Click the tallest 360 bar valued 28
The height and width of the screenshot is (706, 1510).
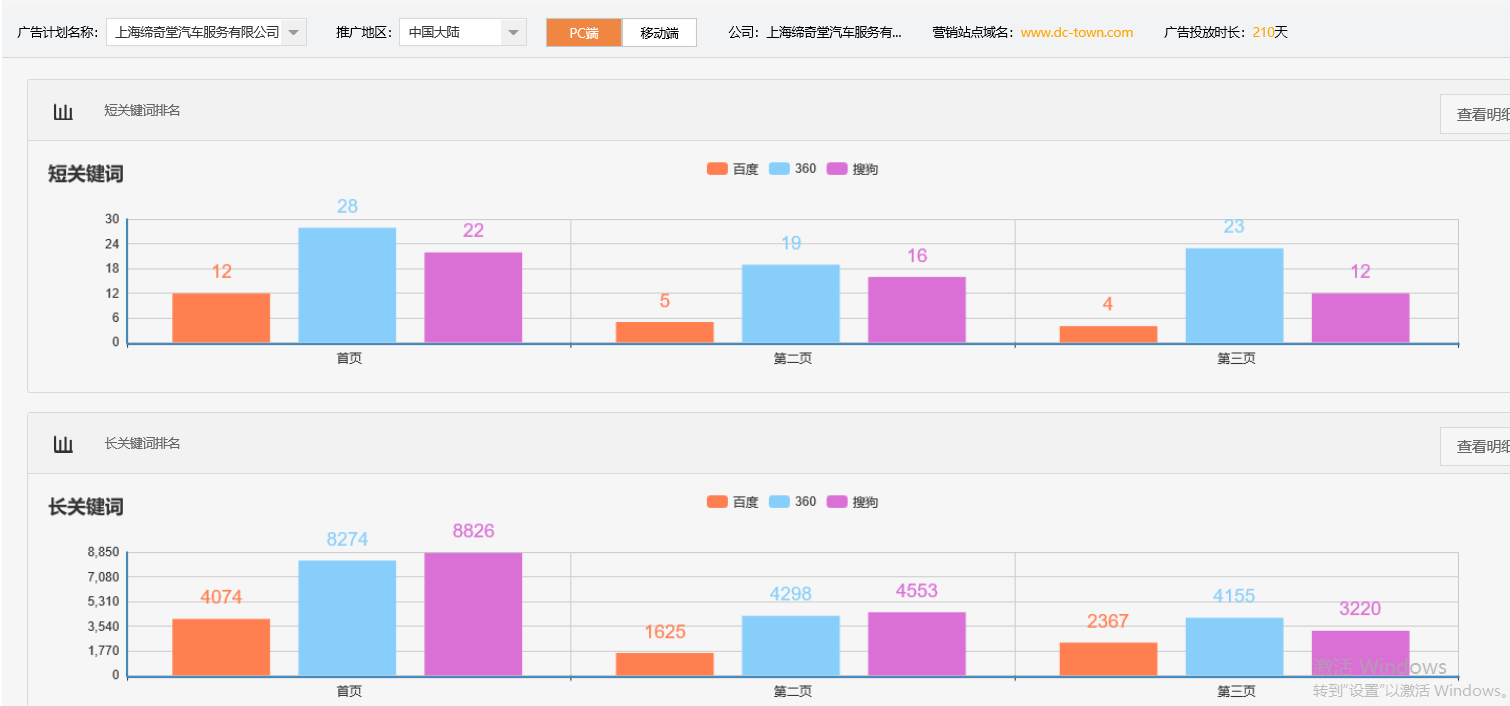[347, 285]
